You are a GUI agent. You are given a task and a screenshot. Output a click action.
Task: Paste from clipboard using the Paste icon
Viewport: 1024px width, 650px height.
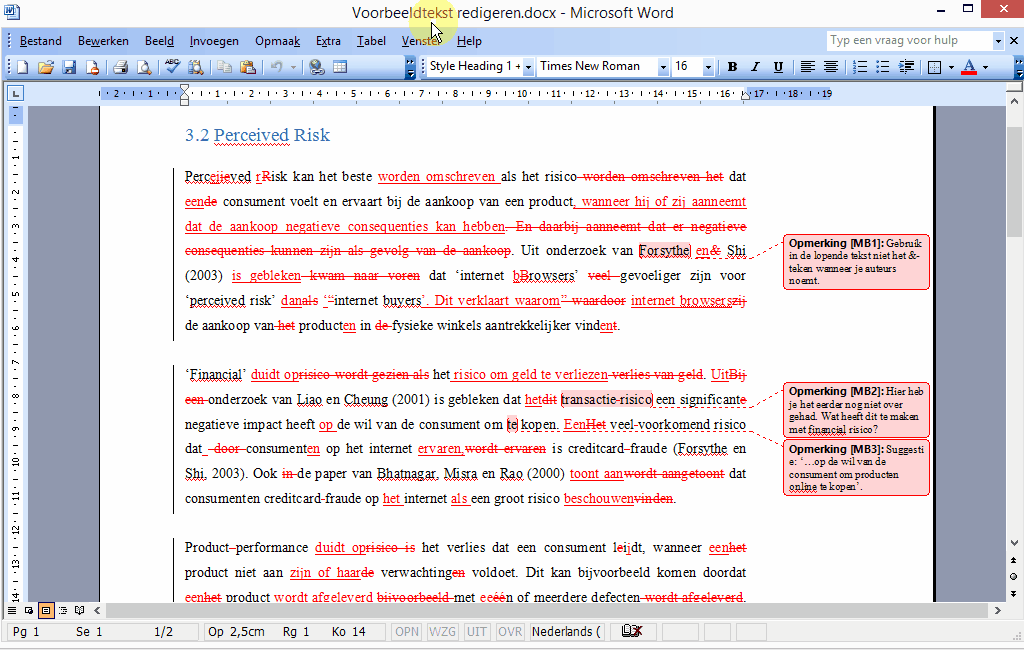[248, 67]
